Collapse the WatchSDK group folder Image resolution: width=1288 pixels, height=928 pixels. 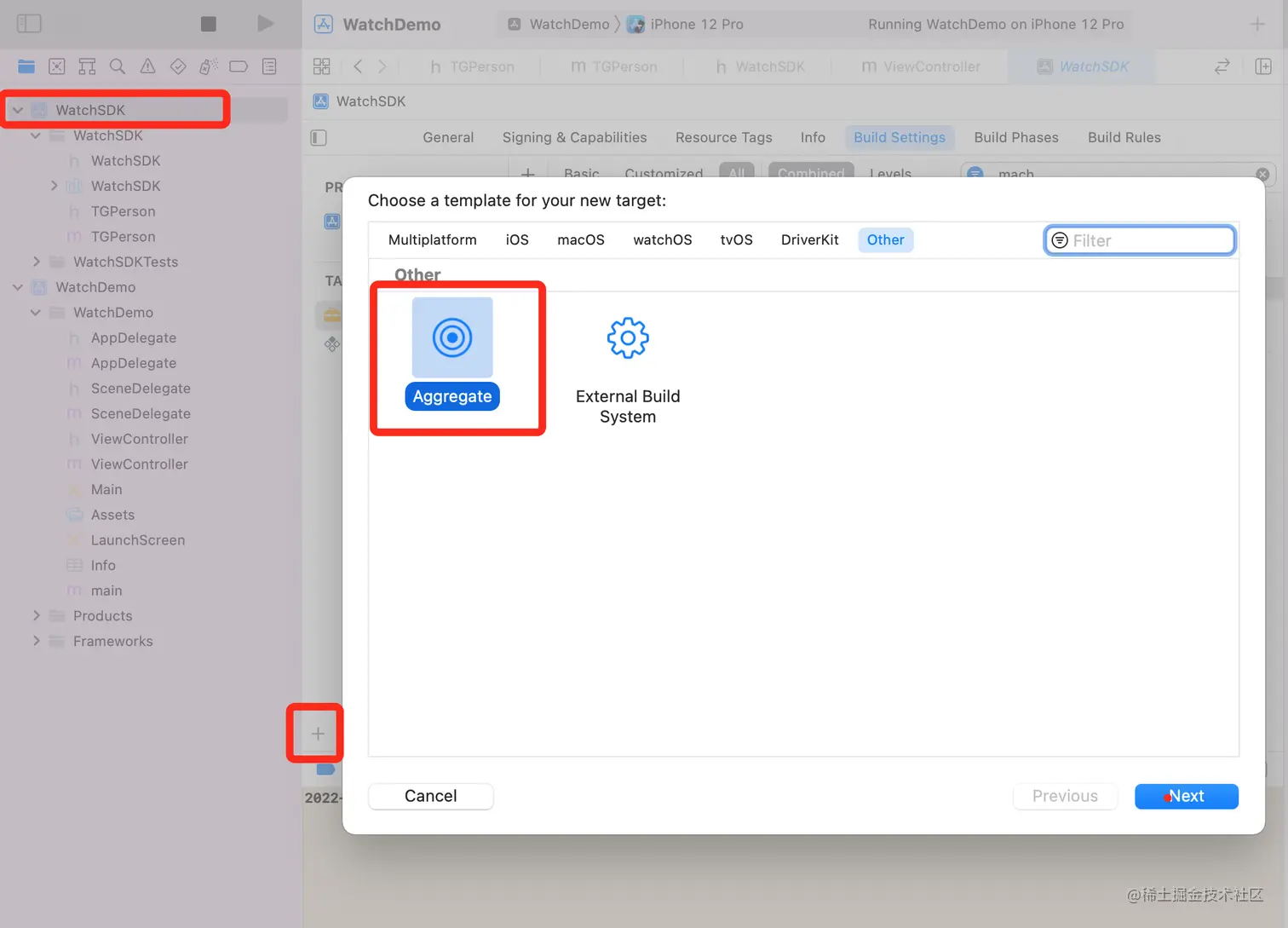click(x=36, y=135)
